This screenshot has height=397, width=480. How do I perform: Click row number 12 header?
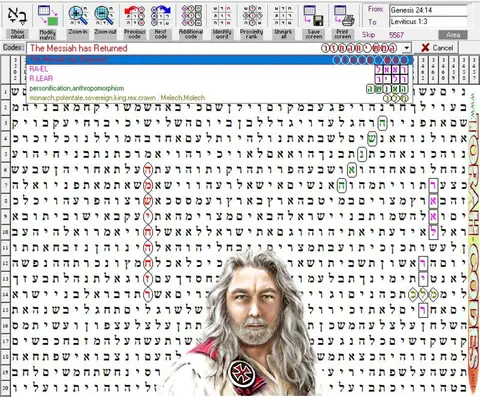[6, 263]
